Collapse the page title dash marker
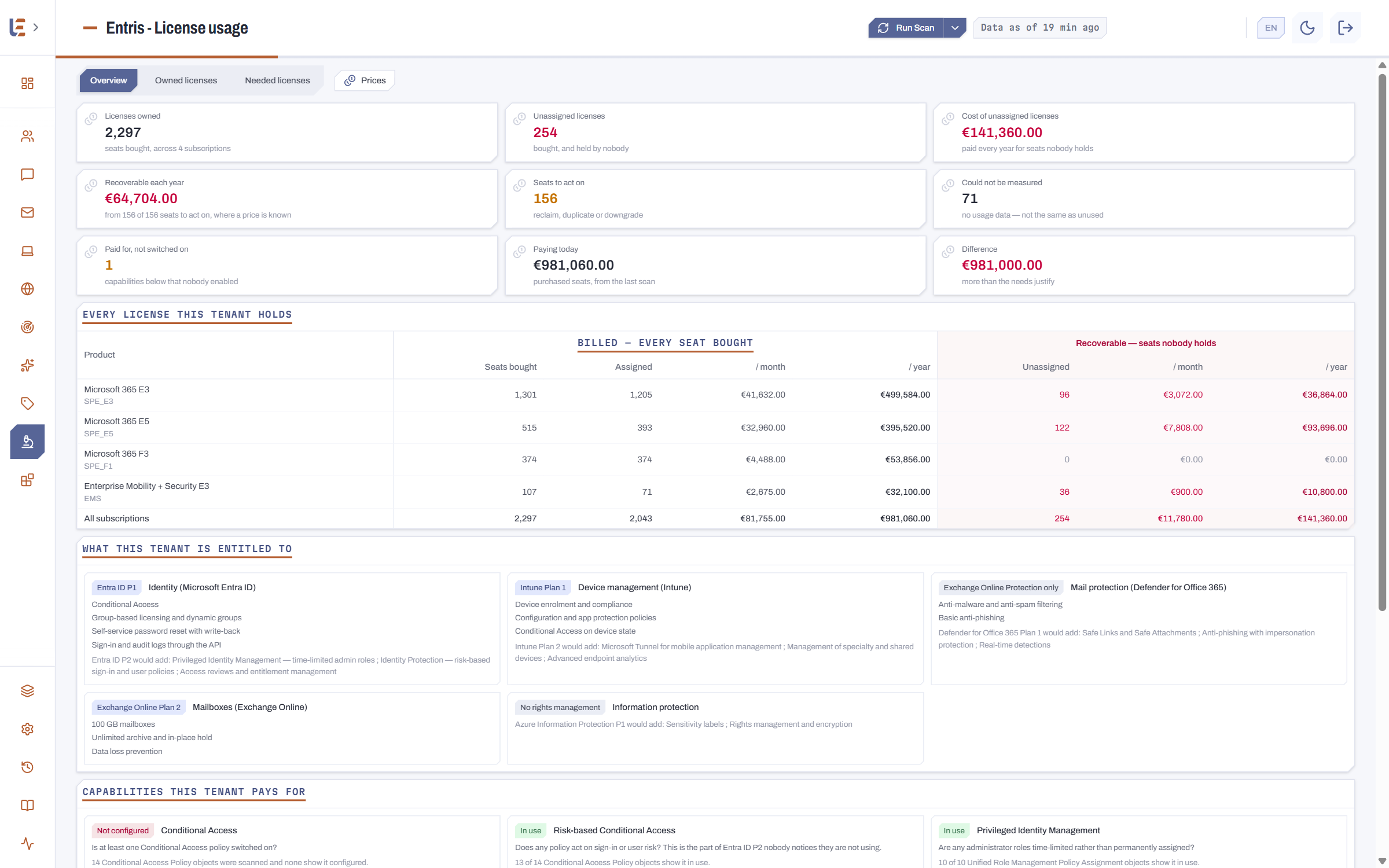The height and width of the screenshot is (868, 1389). [x=90, y=28]
